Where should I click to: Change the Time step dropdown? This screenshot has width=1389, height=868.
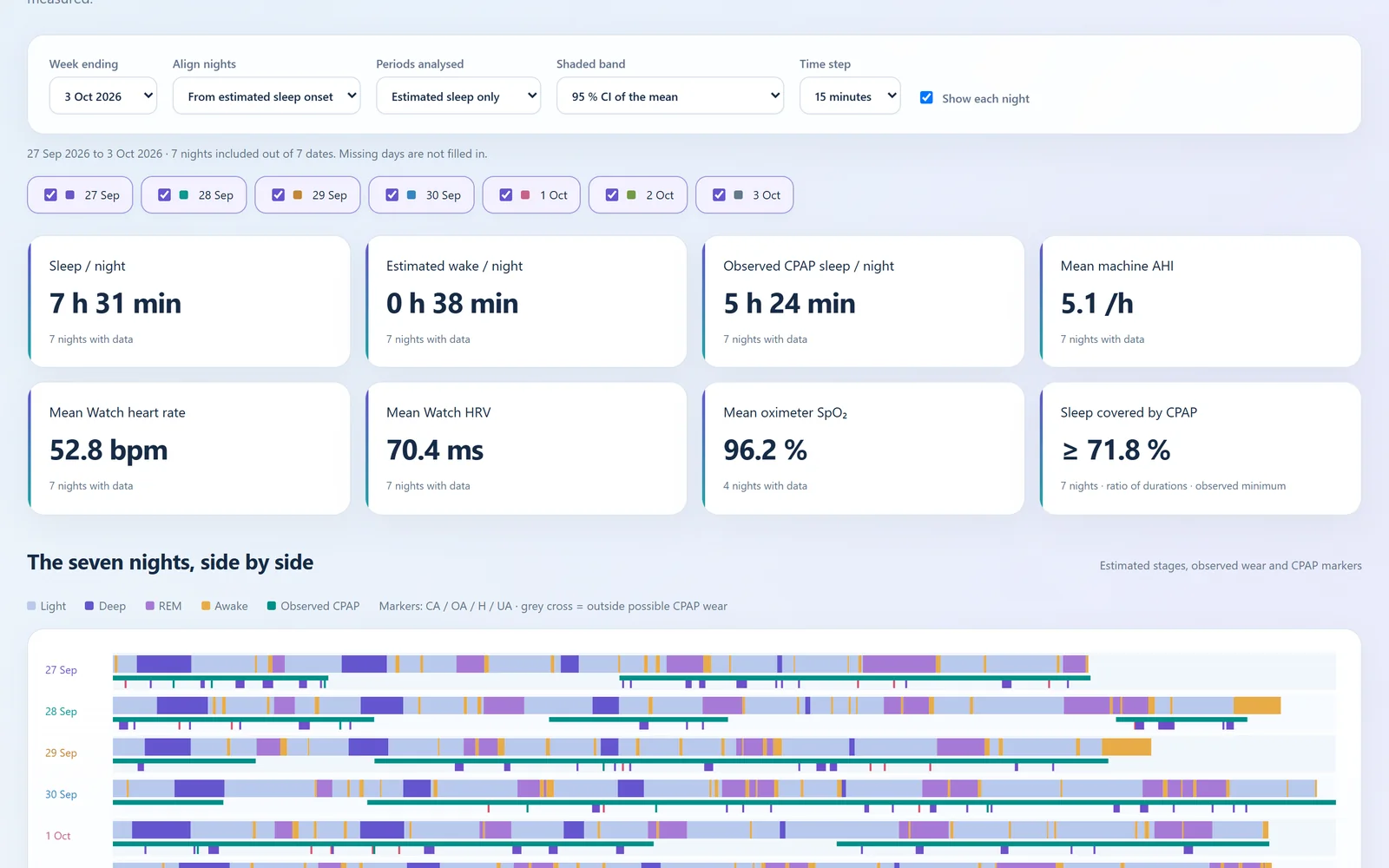tap(850, 95)
